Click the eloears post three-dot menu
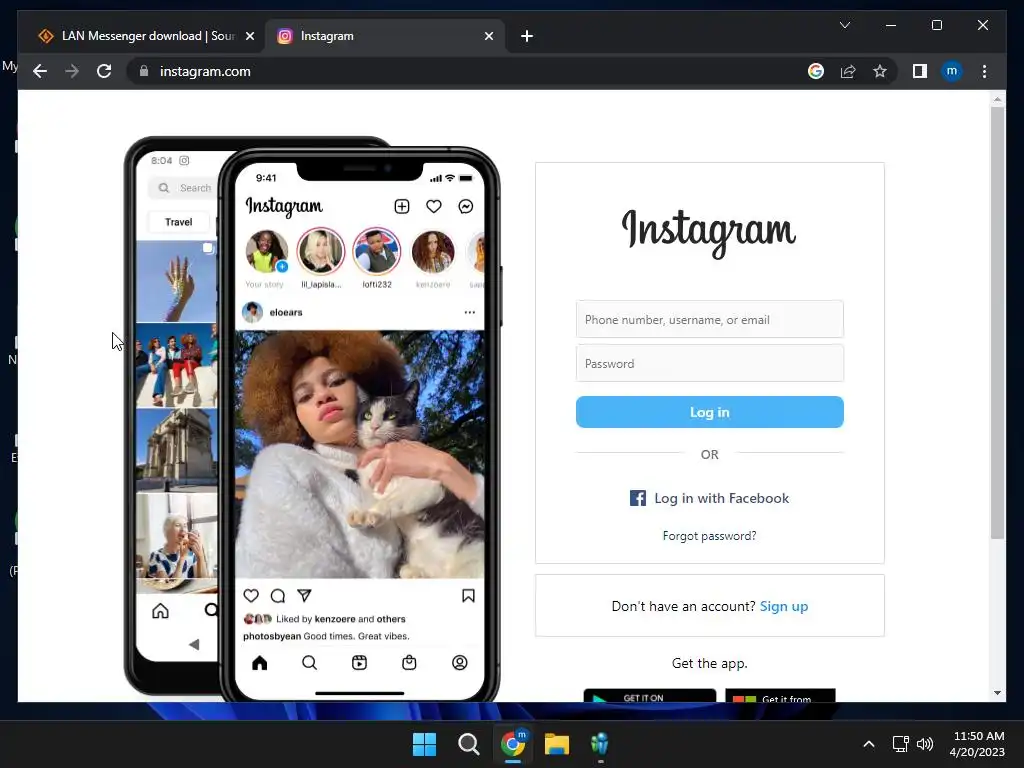 (470, 312)
